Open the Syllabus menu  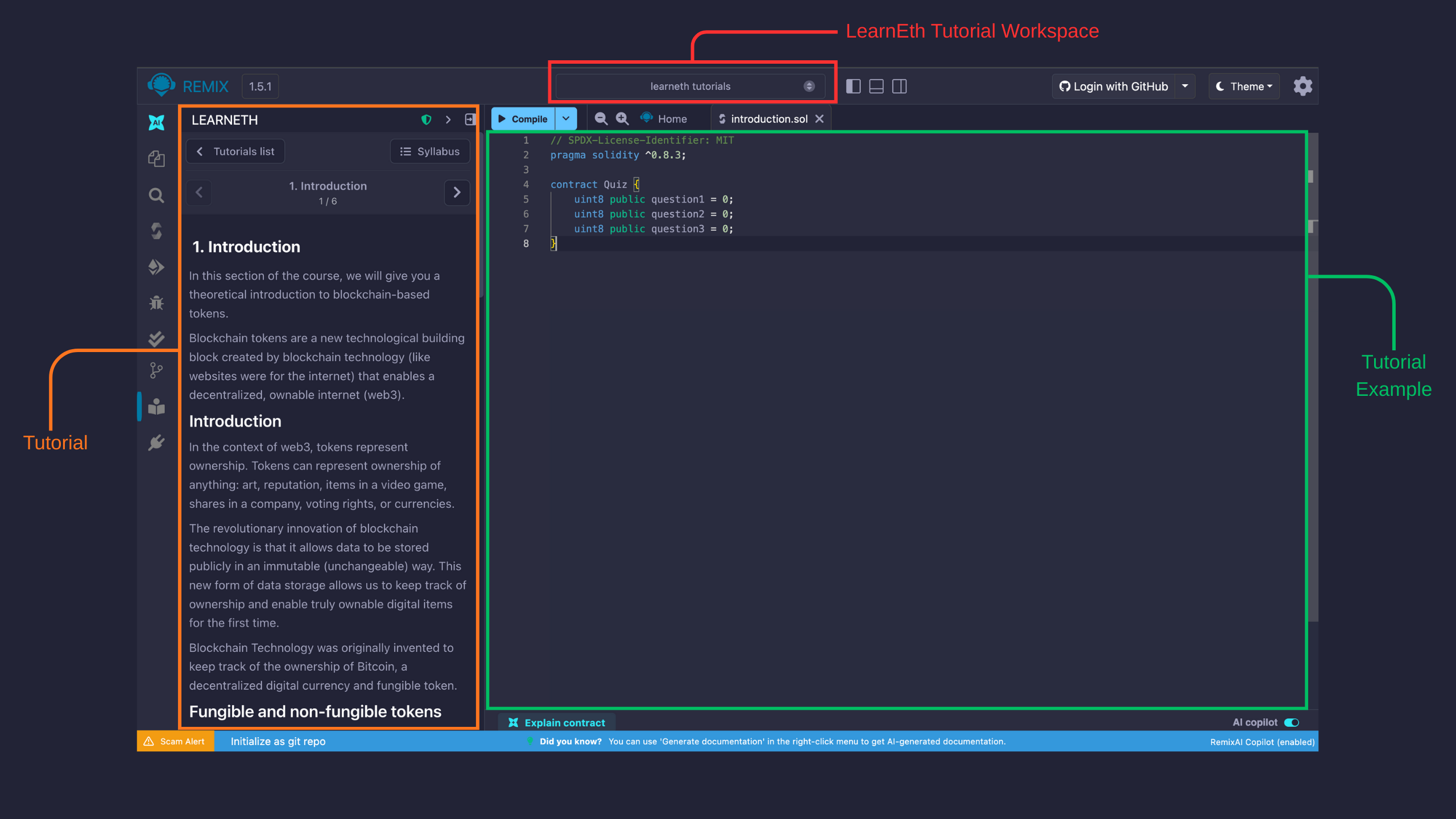(430, 151)
